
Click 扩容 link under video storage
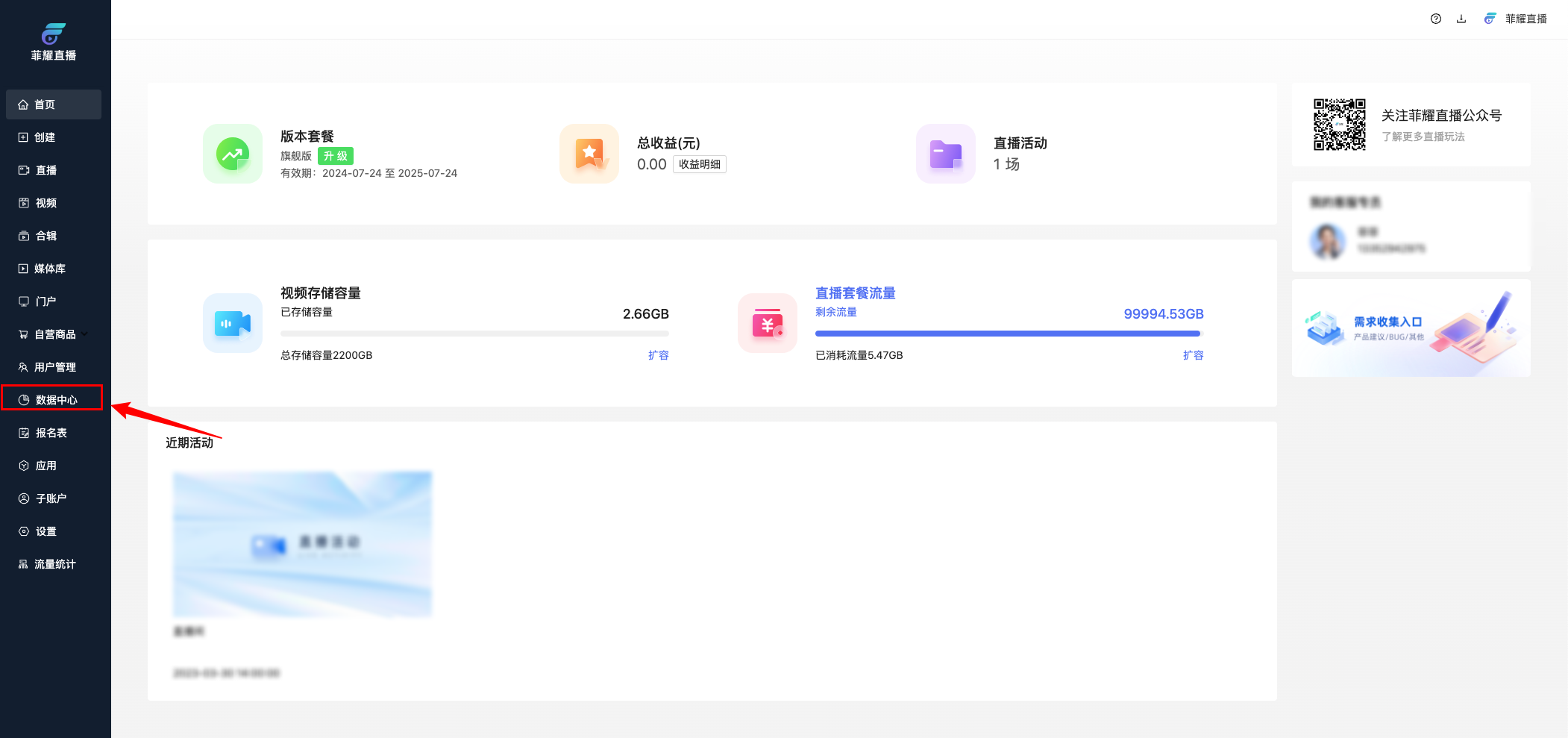pyautogui.click(x=658, y=355)
